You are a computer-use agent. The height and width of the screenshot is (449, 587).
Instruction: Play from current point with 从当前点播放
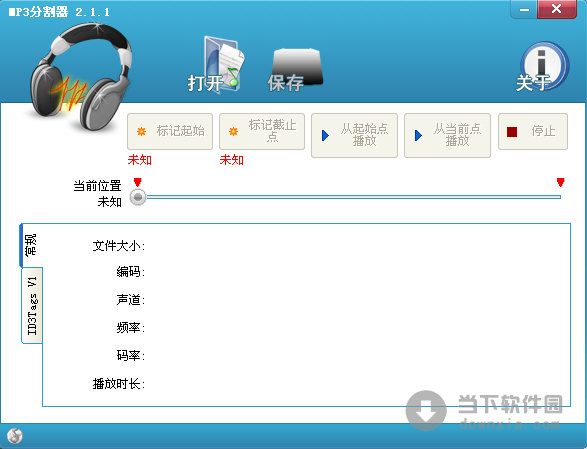[447, 135]
